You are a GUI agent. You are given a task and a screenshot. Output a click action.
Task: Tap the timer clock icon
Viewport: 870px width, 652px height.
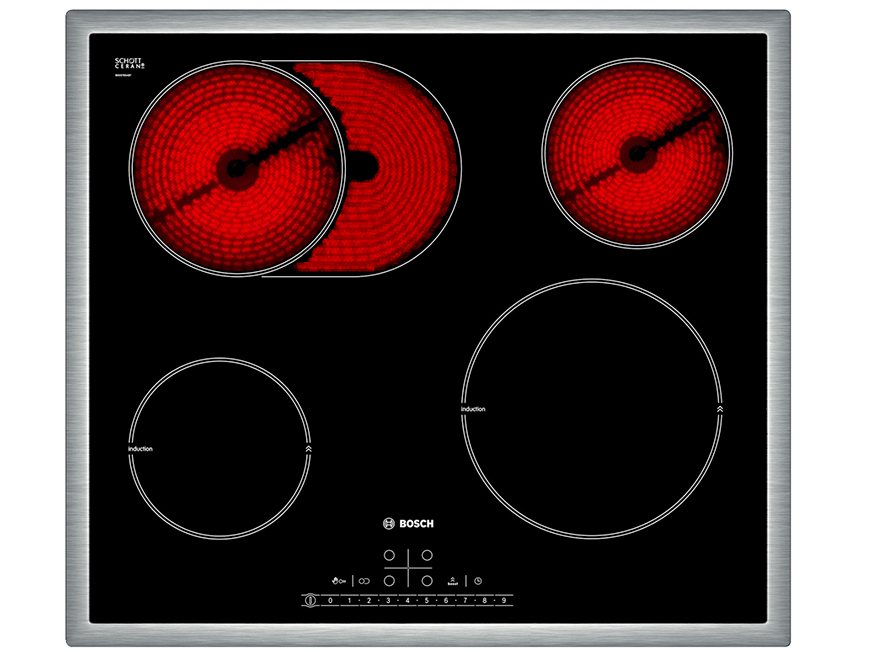[478, 580]
